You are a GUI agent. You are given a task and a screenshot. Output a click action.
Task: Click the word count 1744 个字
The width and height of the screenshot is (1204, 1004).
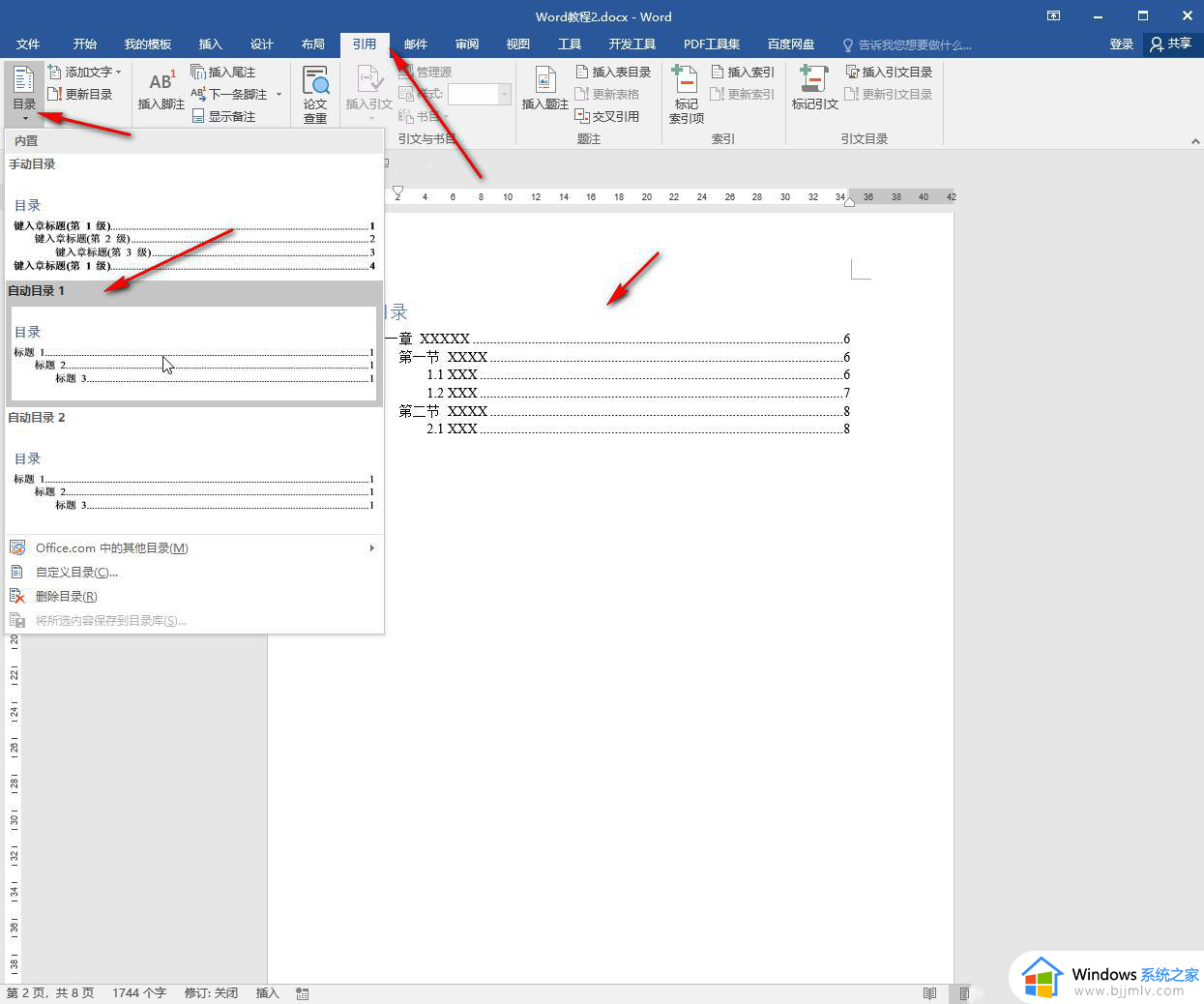click(x=139, y=993)
